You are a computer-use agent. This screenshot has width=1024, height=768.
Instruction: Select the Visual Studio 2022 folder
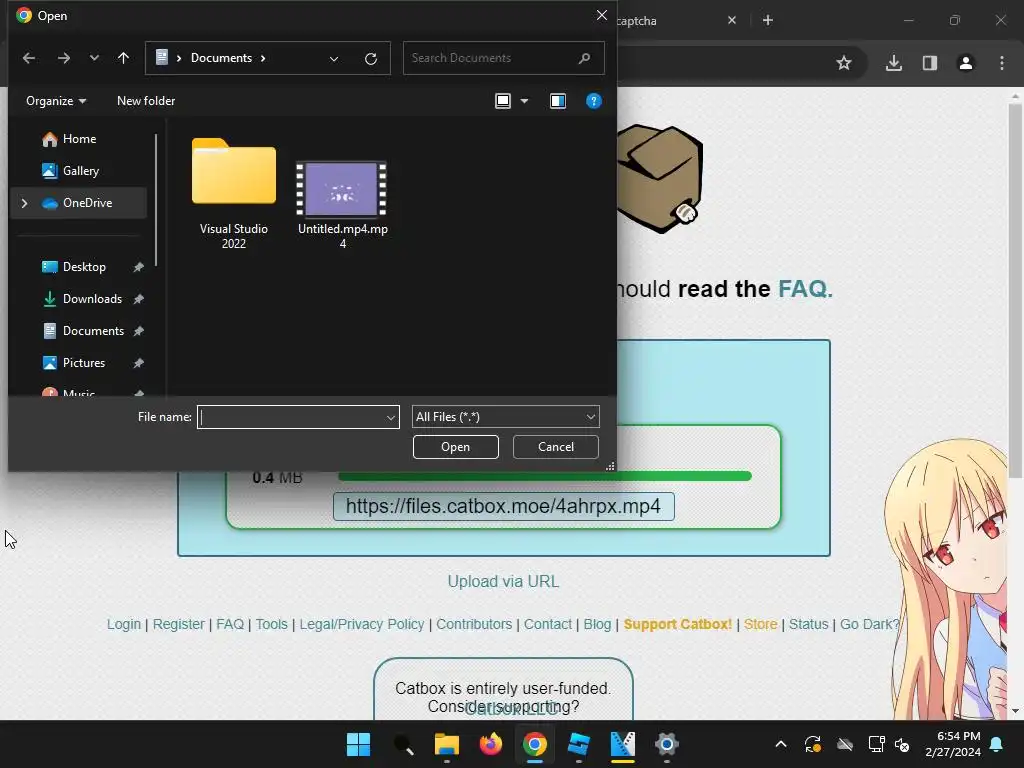234,194
